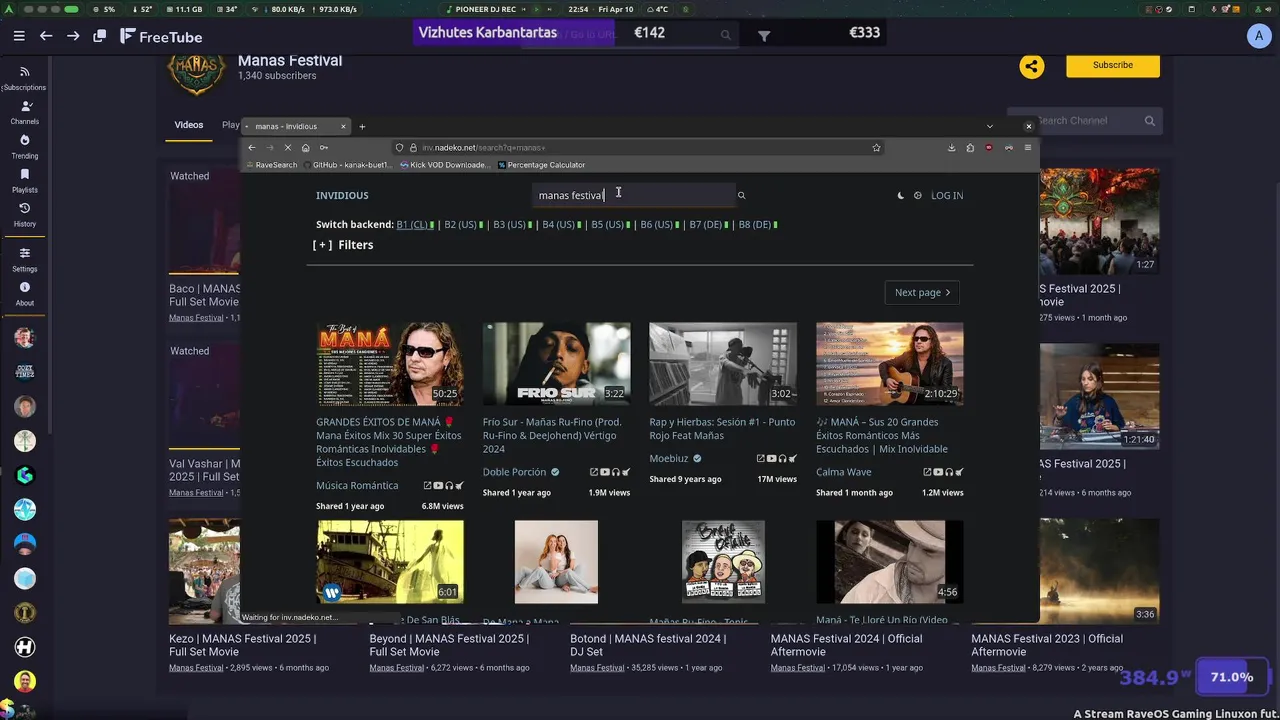Click the Invidious LOG IN link
The image size is (1280, 720).
click(x=947, y=195)
